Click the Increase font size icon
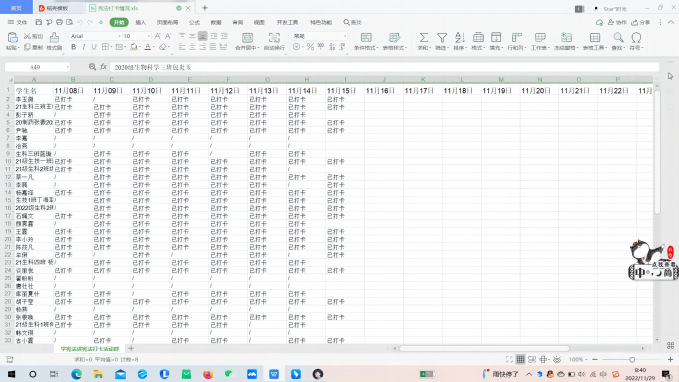This screenshot has height=382, width=679. pos(158,36)
